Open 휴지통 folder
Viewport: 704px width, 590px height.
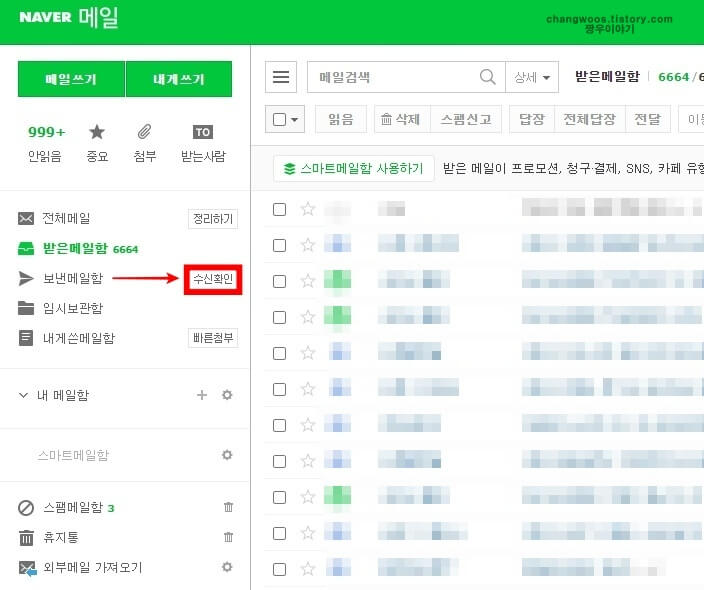click(x=61, y=537)
